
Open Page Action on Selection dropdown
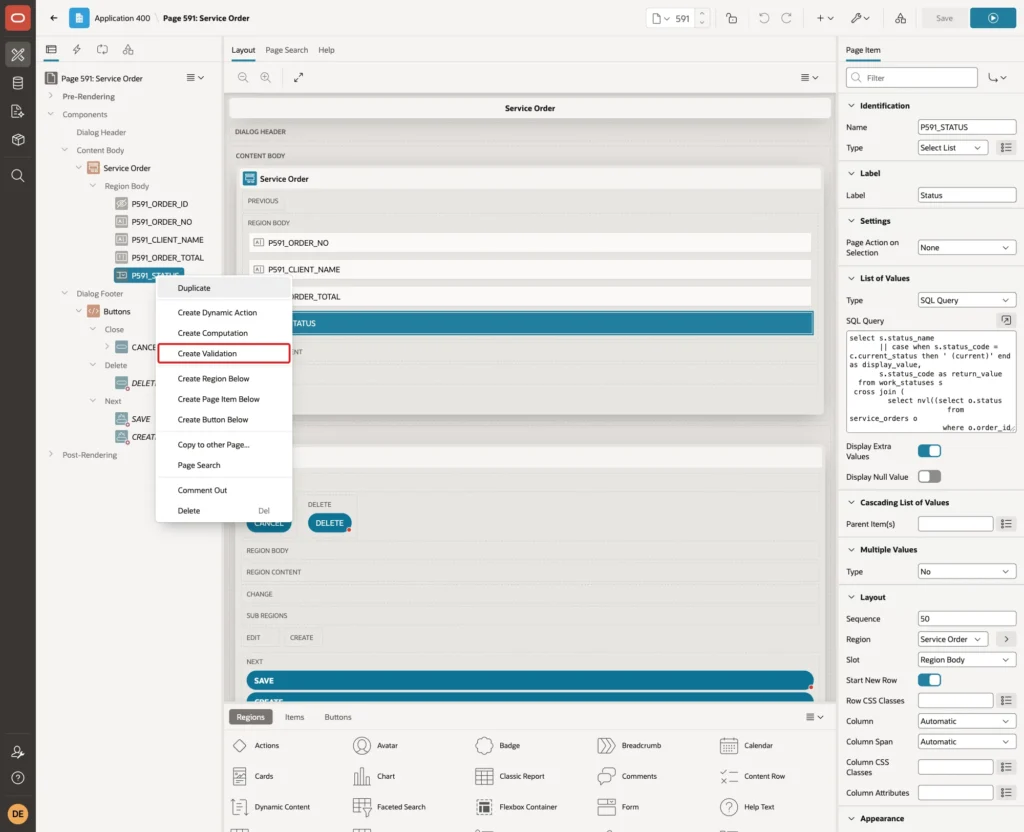pyautogui.click(x=967, y=248)
